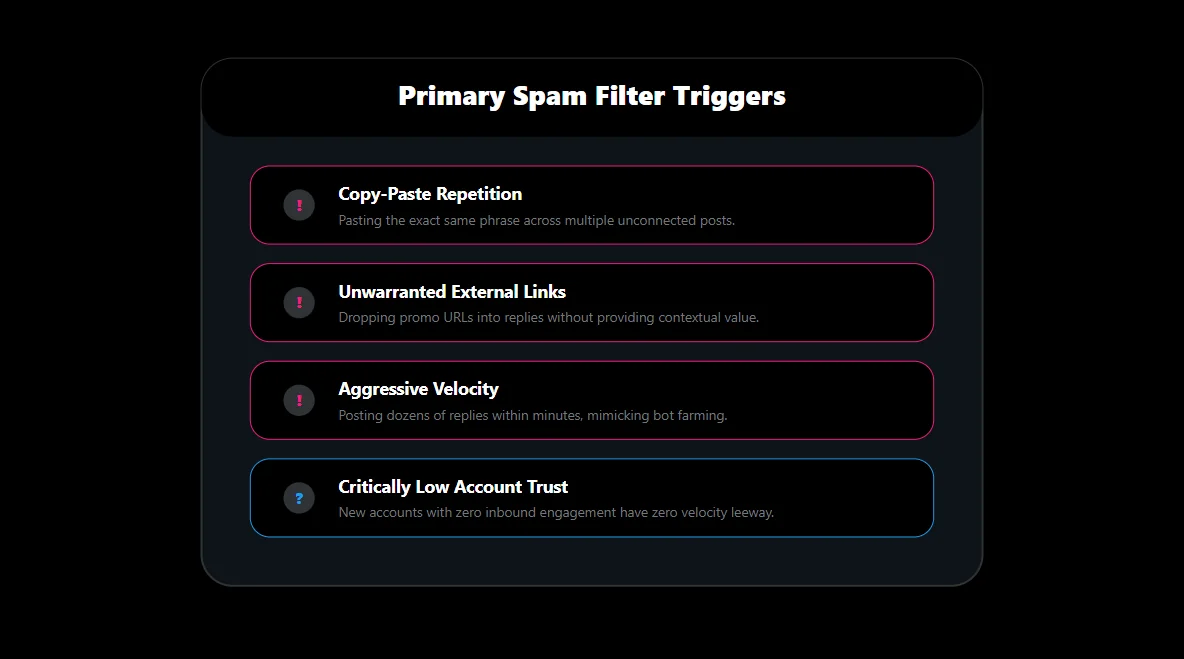Viewport: 1184px width, 659px height.
Task: Click the Aggressive Velocity heading
Action: pyautogui.click(x=418, y=389)
